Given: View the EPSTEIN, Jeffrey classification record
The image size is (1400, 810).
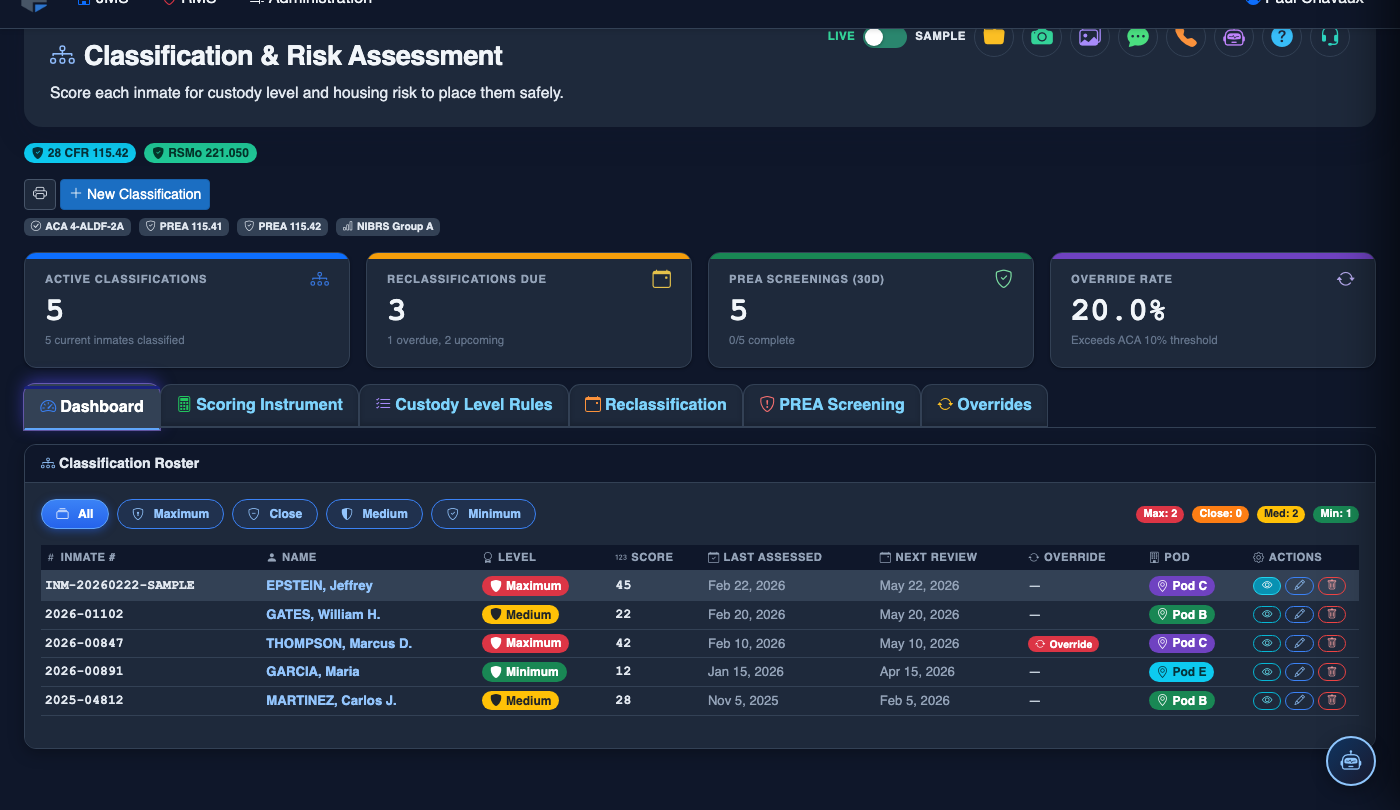Looking at the screenshot, I should [1267, 586].
